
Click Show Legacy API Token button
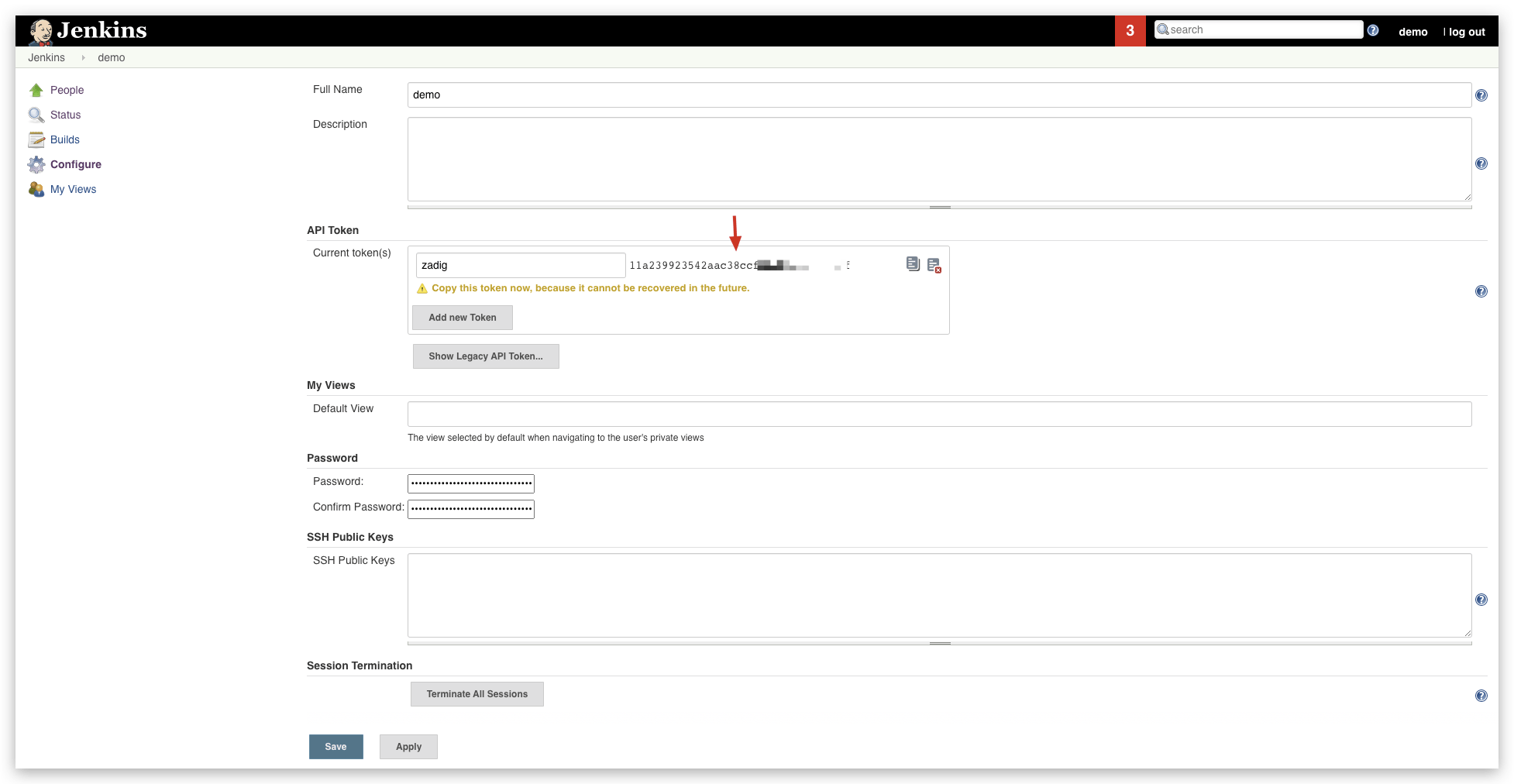coord(486,356)
